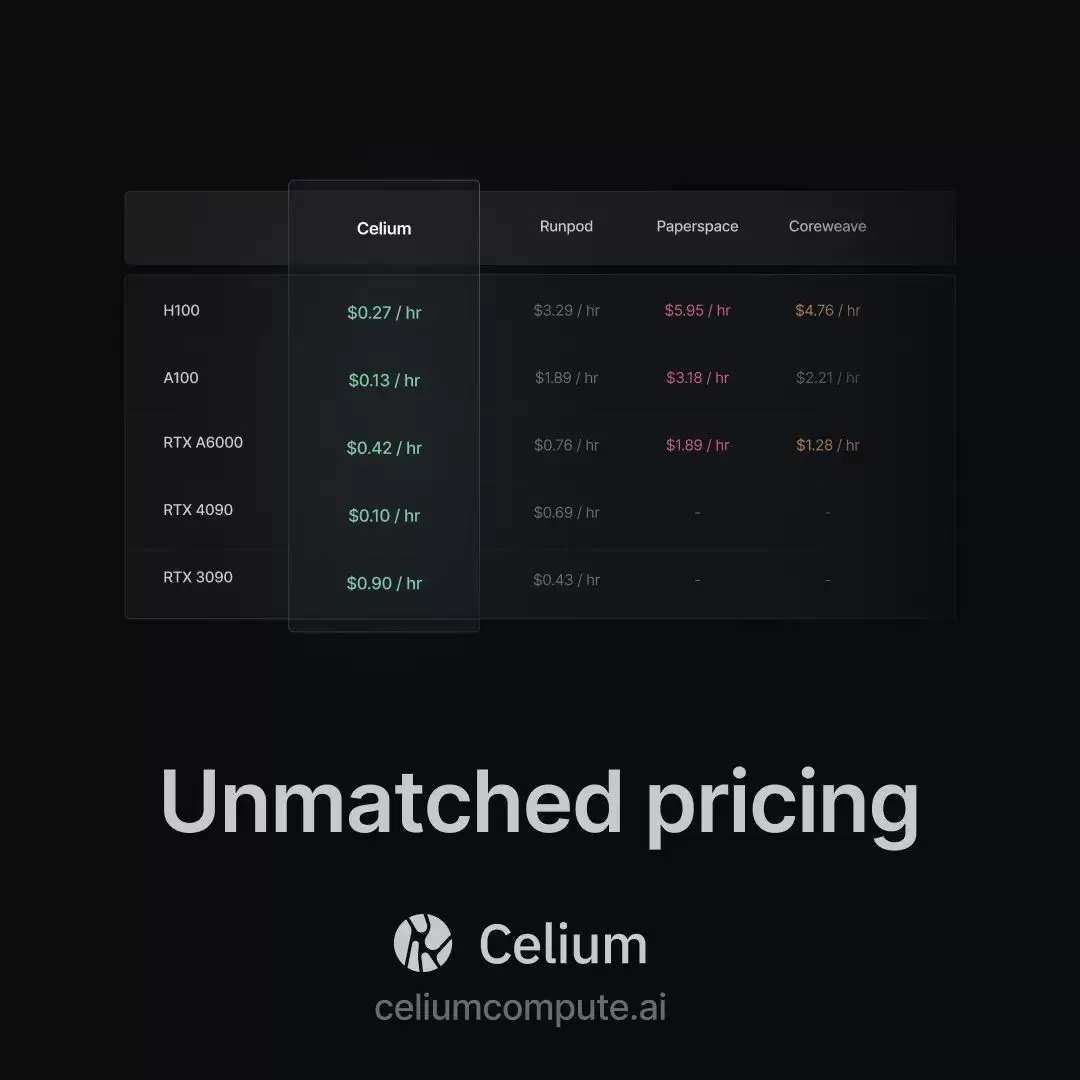Click the Celium brand name text

pyautogui.click(x=563, y=945)
